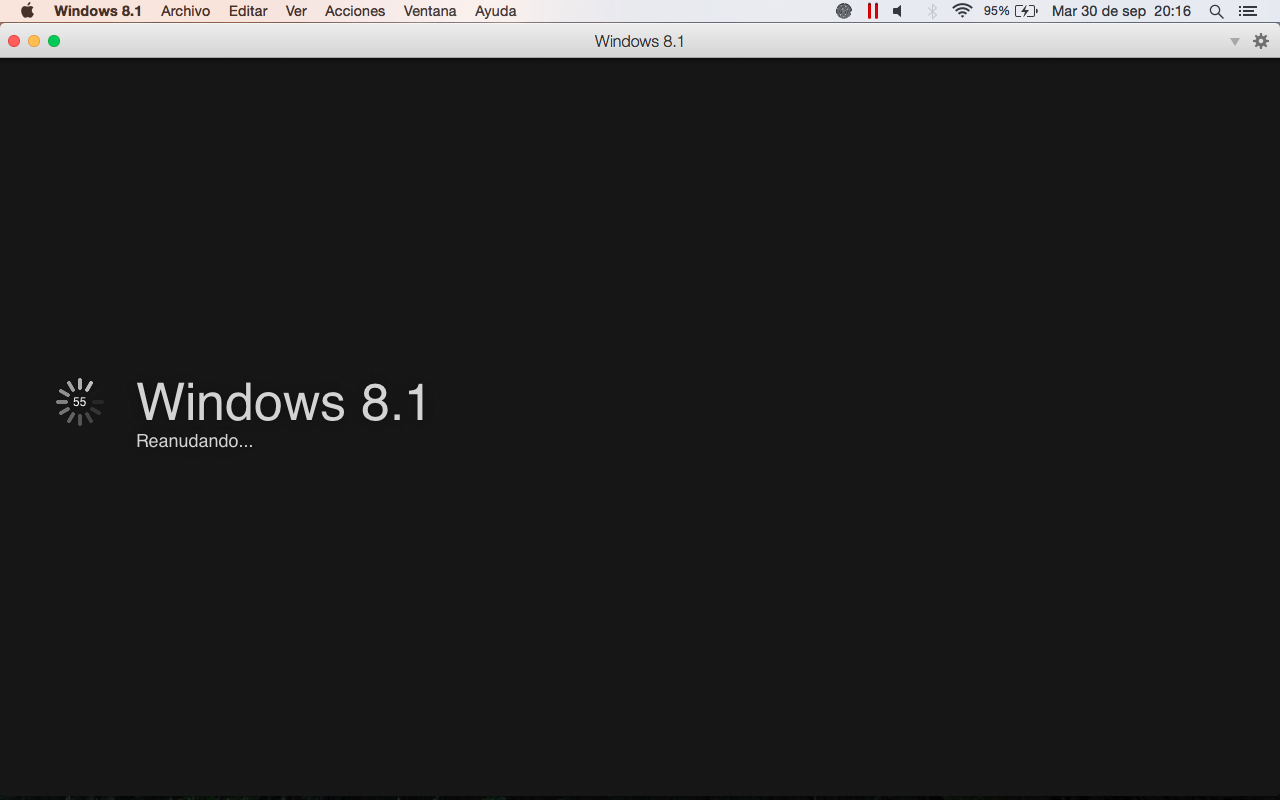The height and width of the screenshot is (800, 1280).
Task: Expand the title bar dropdown triangle
Action: 1235,41
